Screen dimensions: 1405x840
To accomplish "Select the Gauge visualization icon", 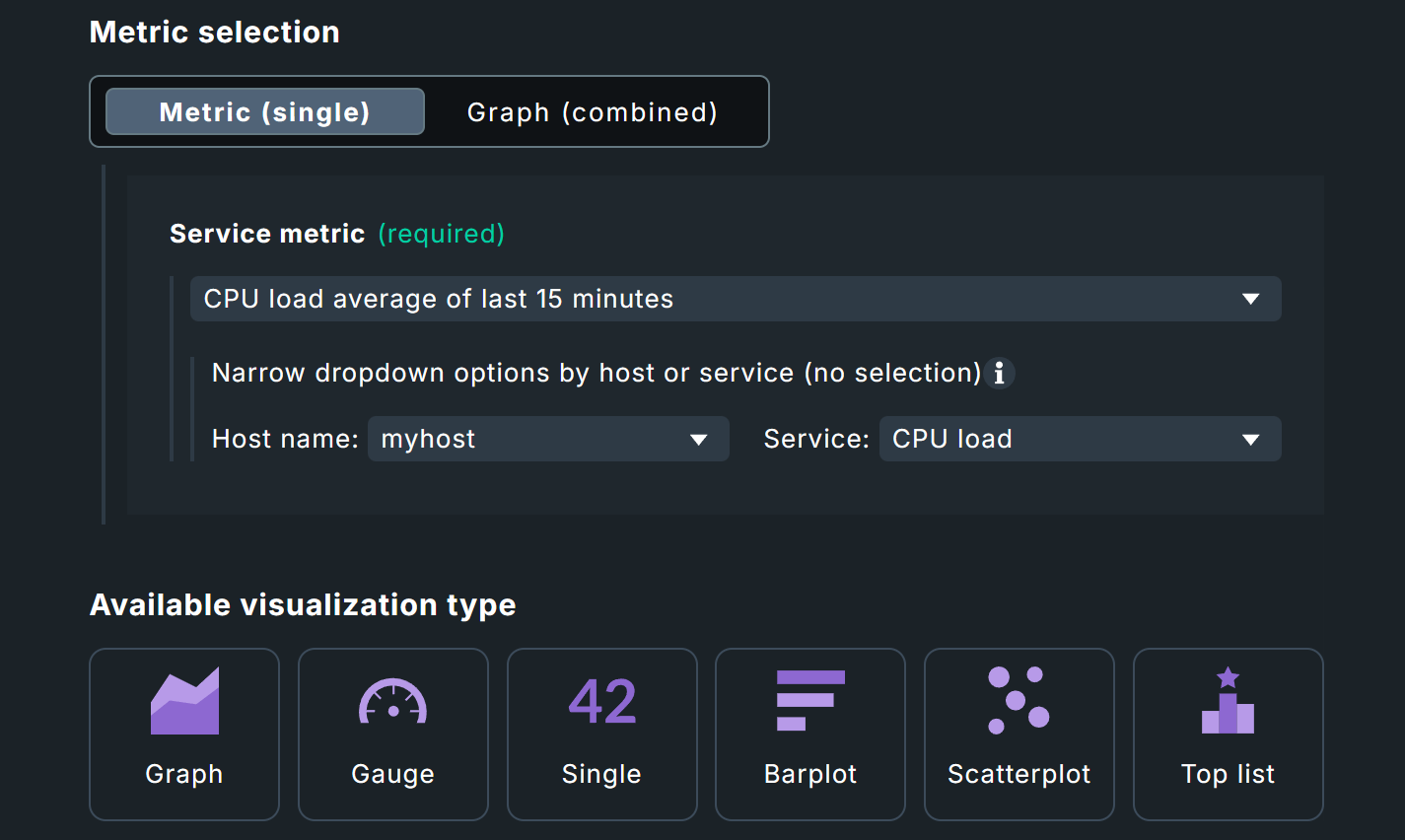I will coord(392,701).
